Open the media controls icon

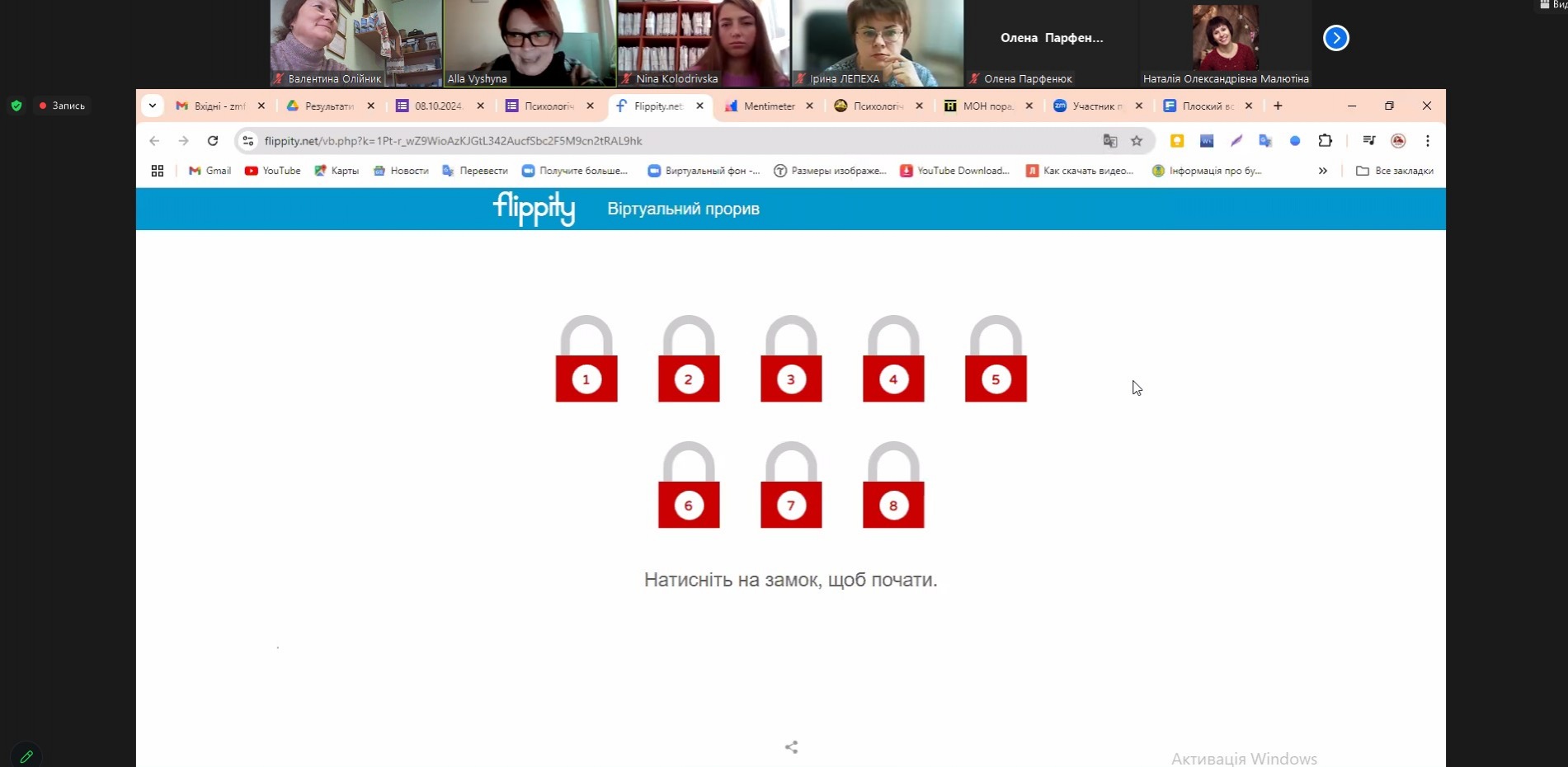tap(1369, 141)
